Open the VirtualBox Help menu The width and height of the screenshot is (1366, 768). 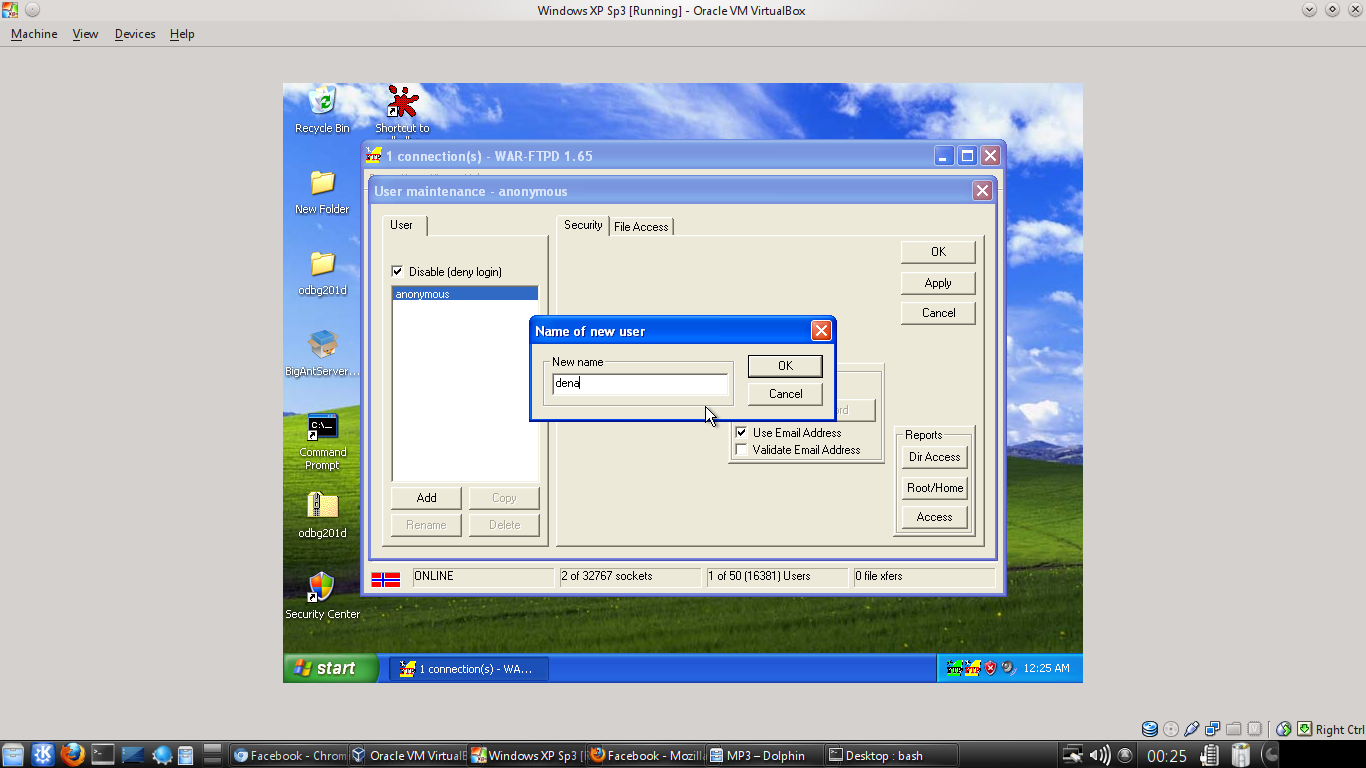pyautogui.click(x=182, y=34)
